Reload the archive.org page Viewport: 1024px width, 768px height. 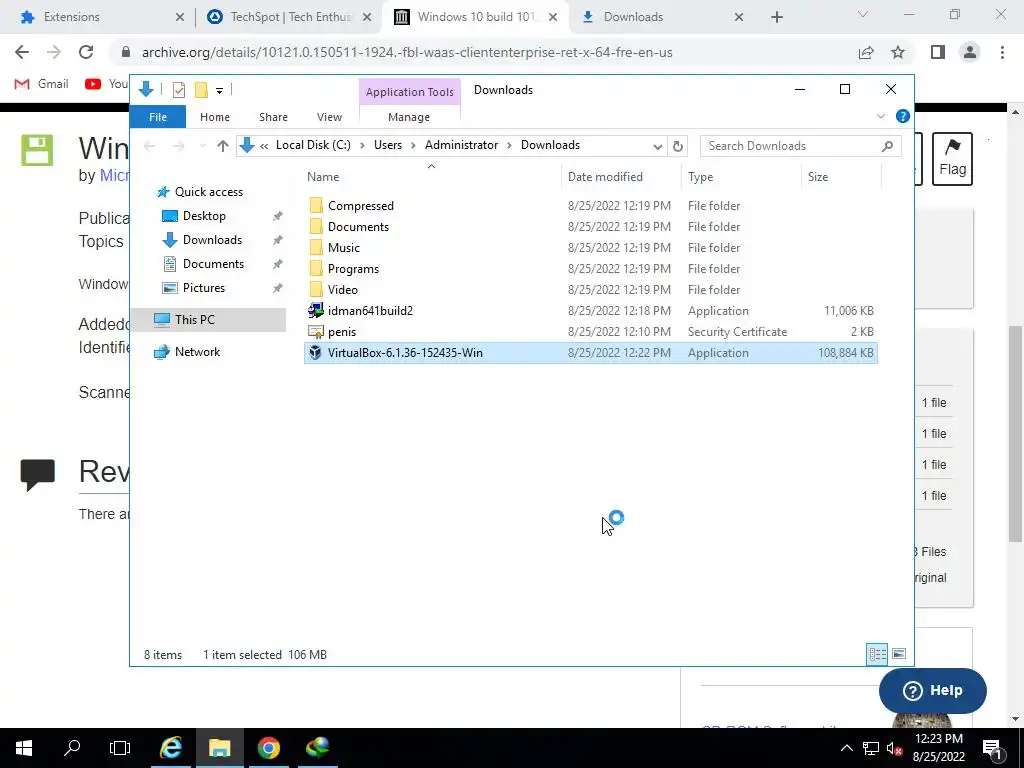coord(86,52)
